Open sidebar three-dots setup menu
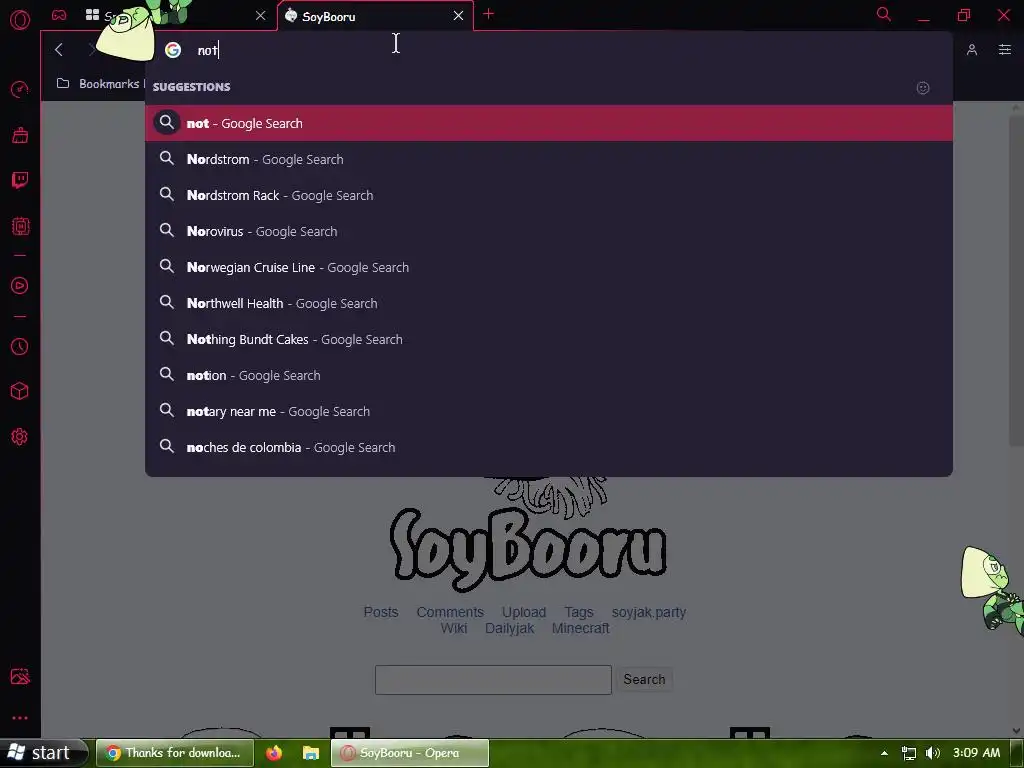Viewport: 1024px width, 768px height. coord(20,718)
